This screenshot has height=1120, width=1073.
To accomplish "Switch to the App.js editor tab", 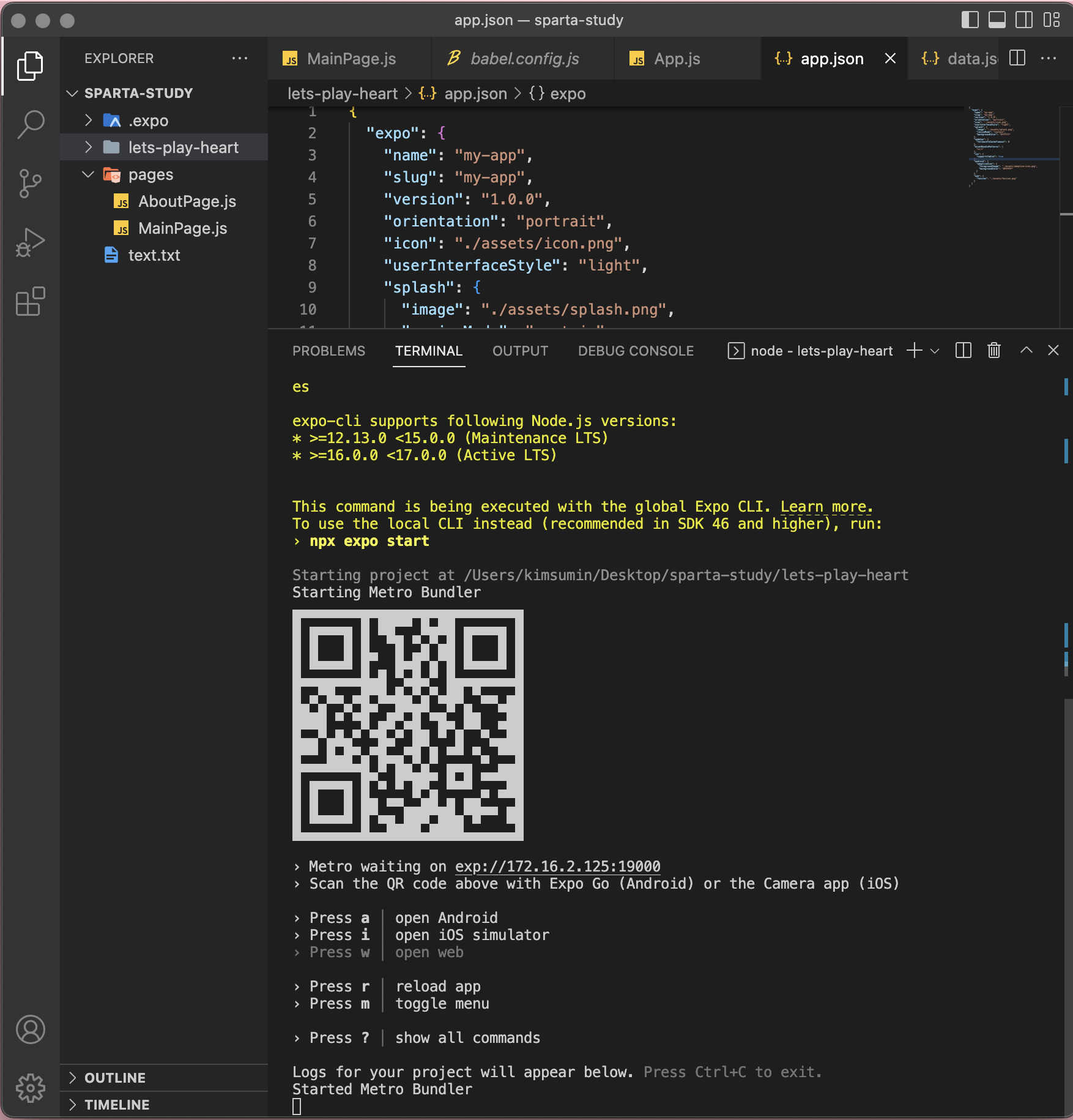I will (688, 58).
